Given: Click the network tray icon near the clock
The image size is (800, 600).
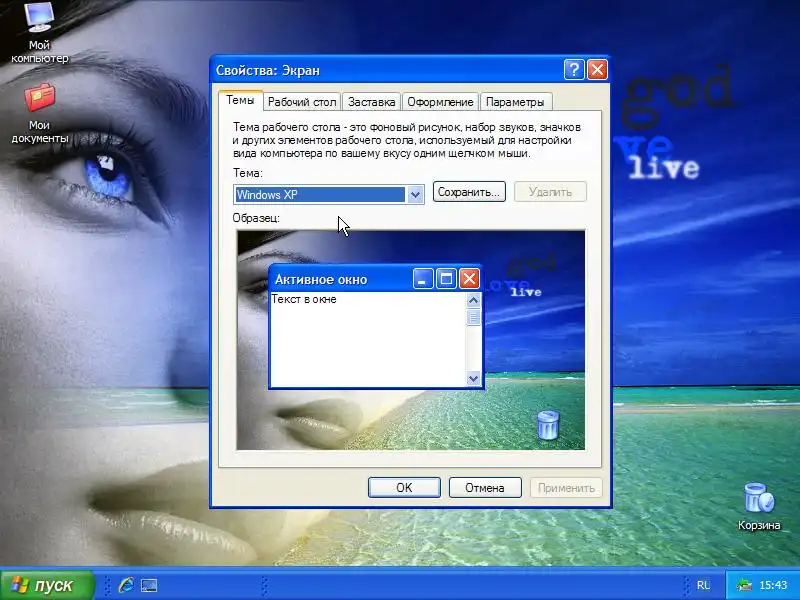Looking at the screenshot, I should point(744,585).
